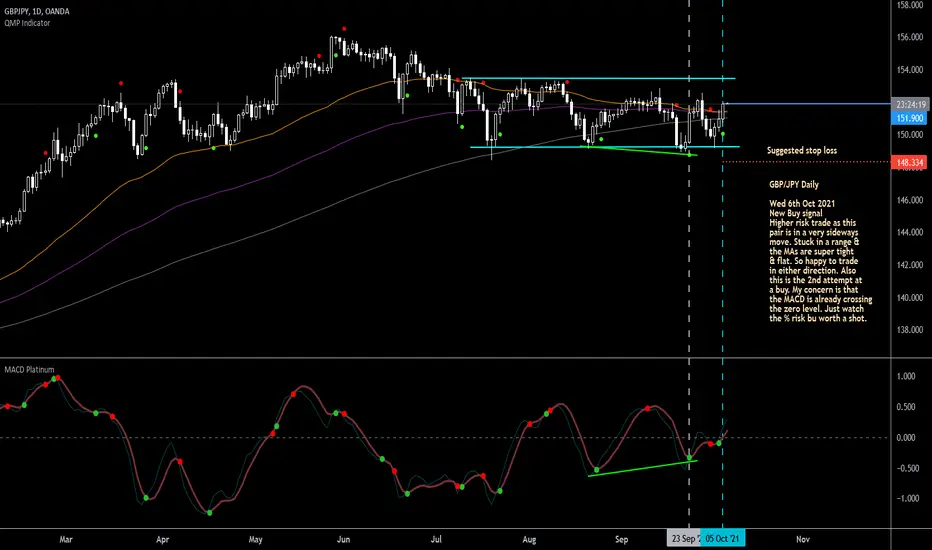Click the 156.000 level on price axis
Screen dimensions: 932x550
pyautogui.click(x=910, y=37)
